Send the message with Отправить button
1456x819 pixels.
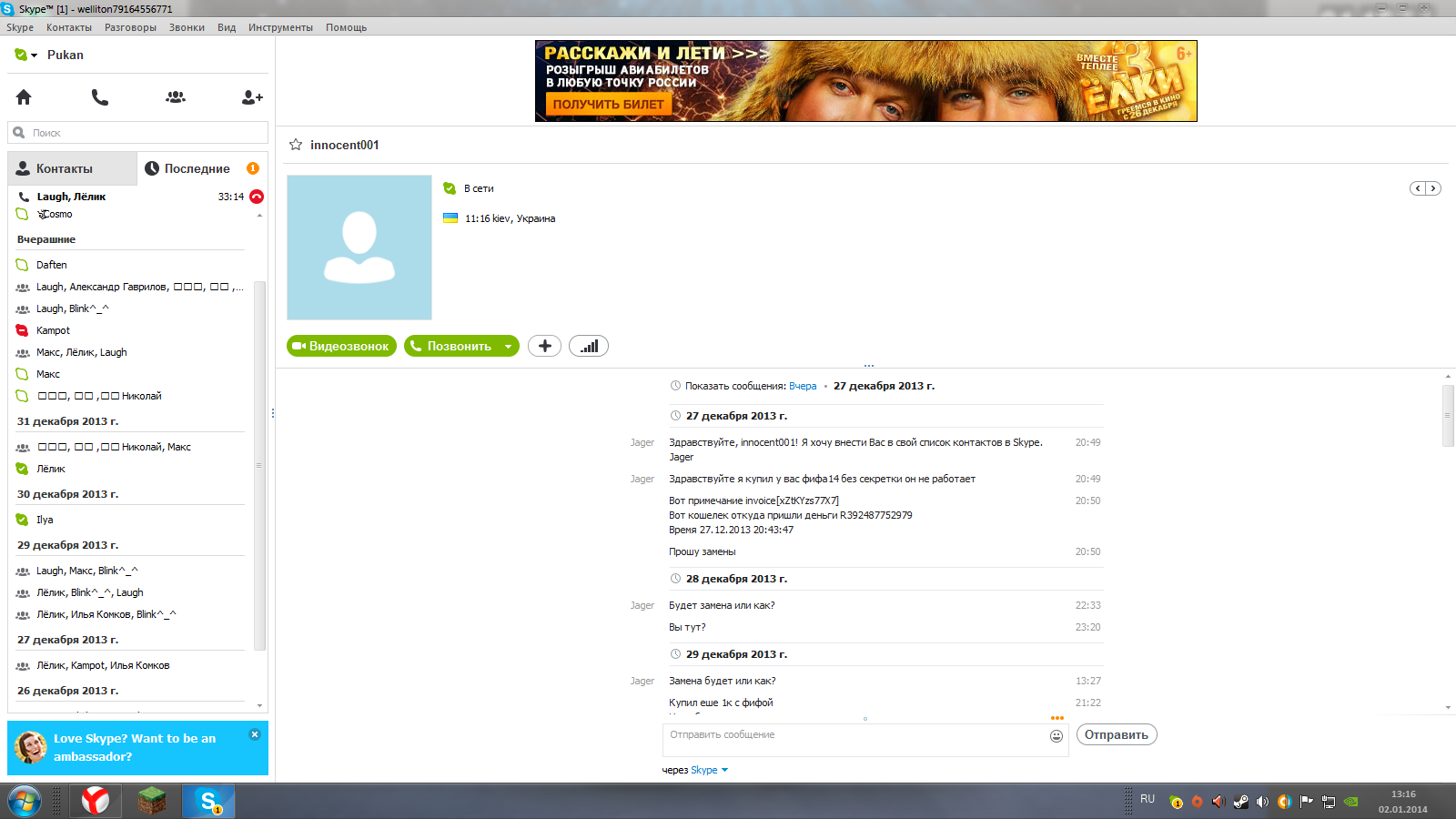click(x=1117, y=735)
